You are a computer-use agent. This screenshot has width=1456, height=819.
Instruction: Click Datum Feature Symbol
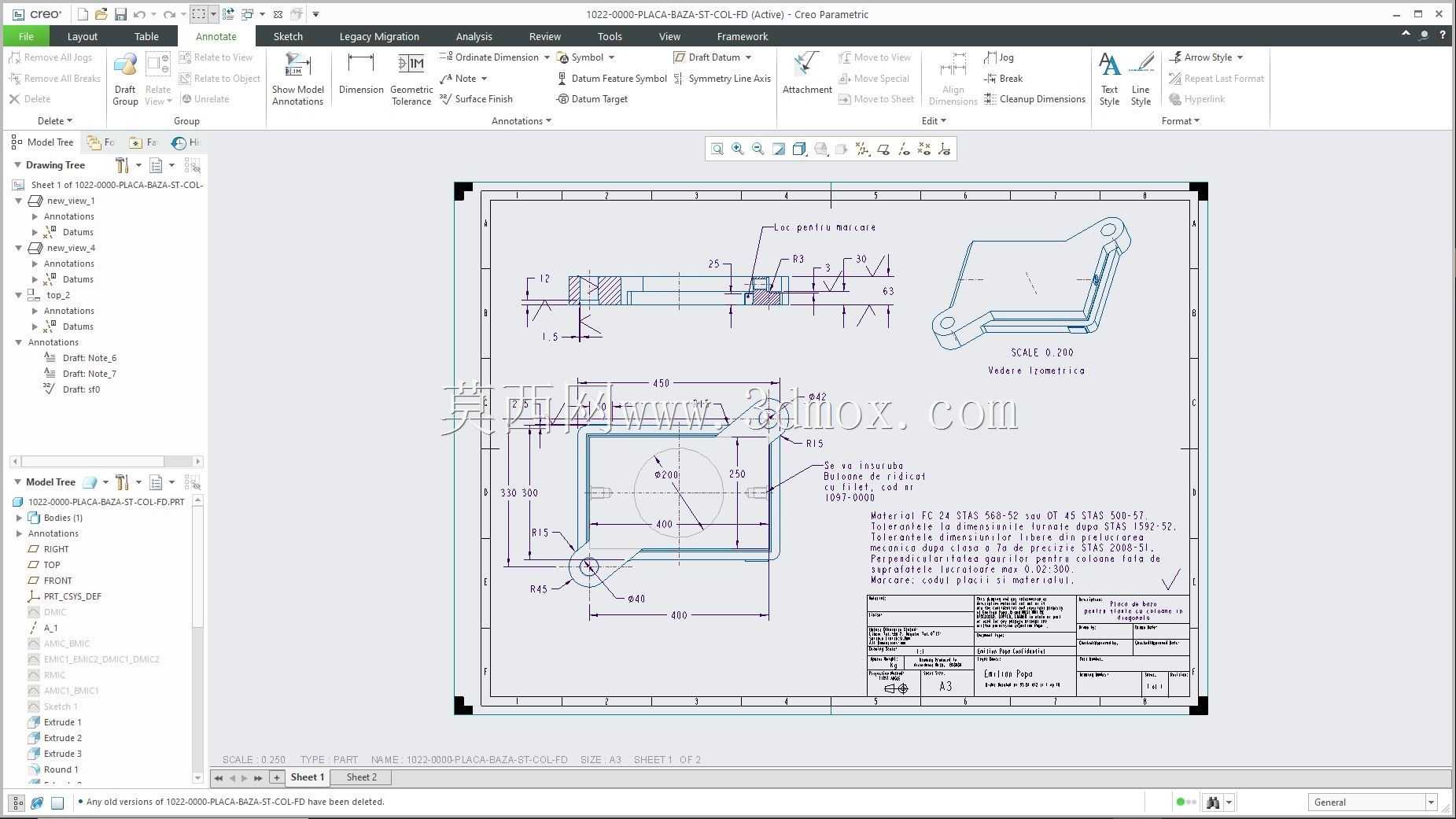click(x=611, y=79)
